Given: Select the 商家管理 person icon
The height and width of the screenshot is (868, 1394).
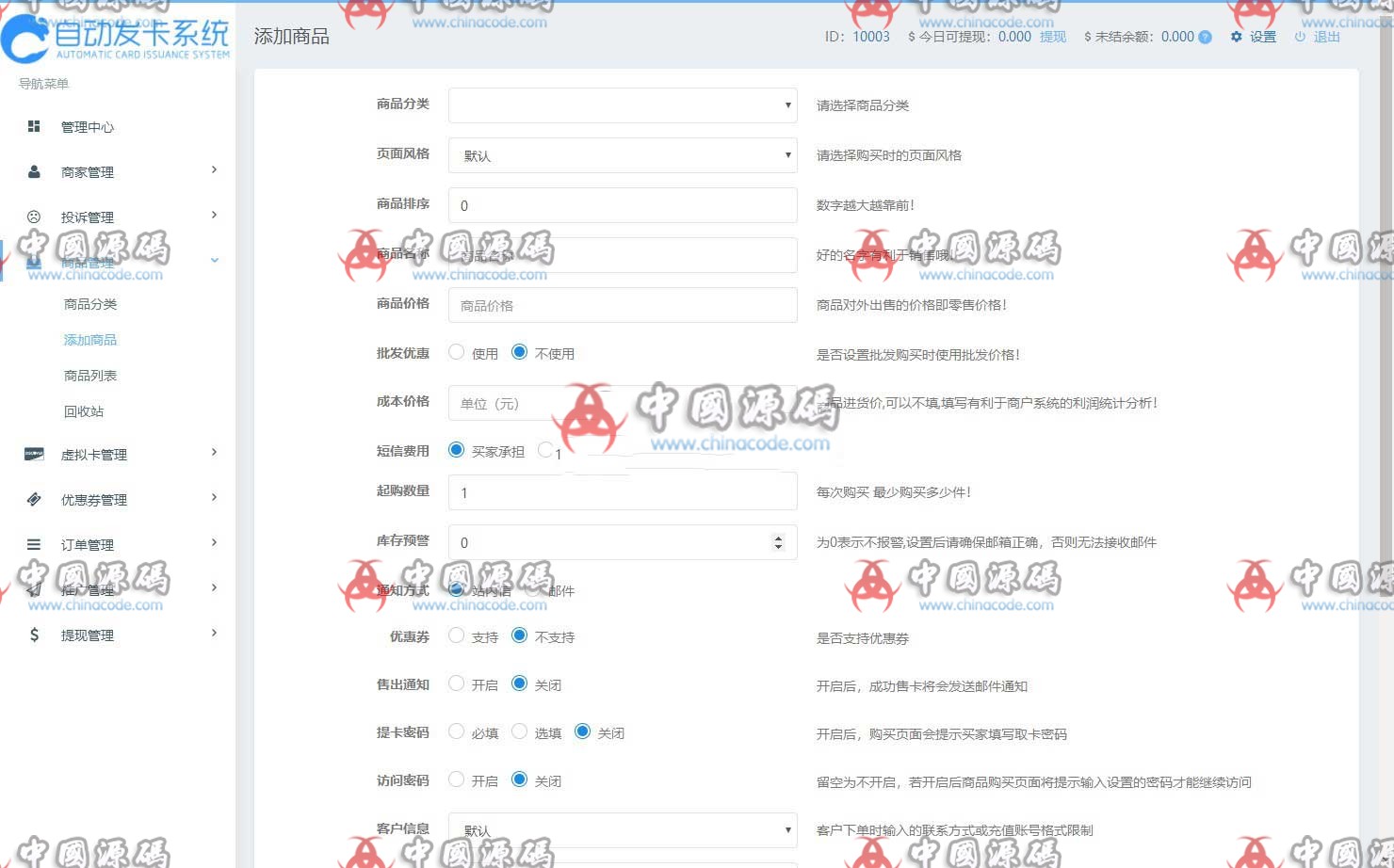Looking at the screenshot, I should click(34, 171).
